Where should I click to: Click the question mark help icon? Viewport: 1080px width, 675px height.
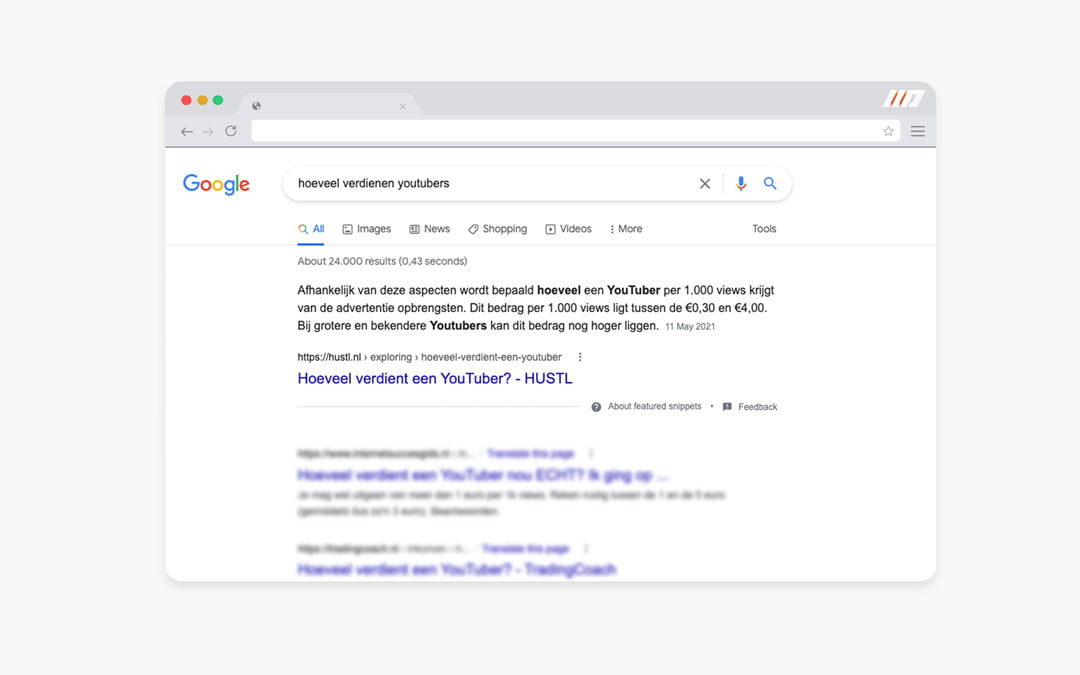click(x=596, y=407)
